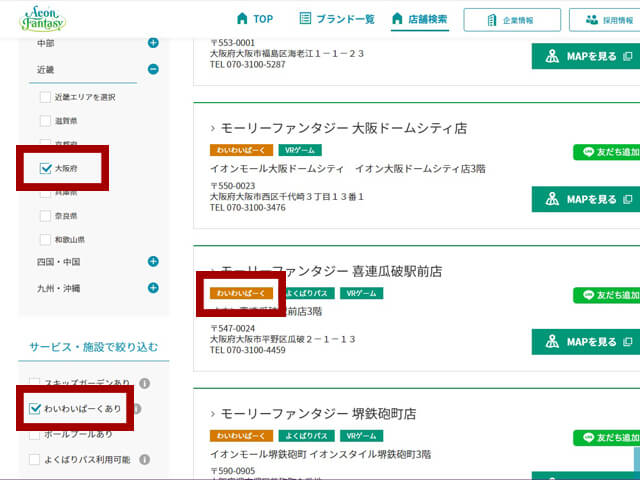
Task: Click MAPを見る for 福島区海老江 store
Action: pyautogui.click(x=586, y=56)
